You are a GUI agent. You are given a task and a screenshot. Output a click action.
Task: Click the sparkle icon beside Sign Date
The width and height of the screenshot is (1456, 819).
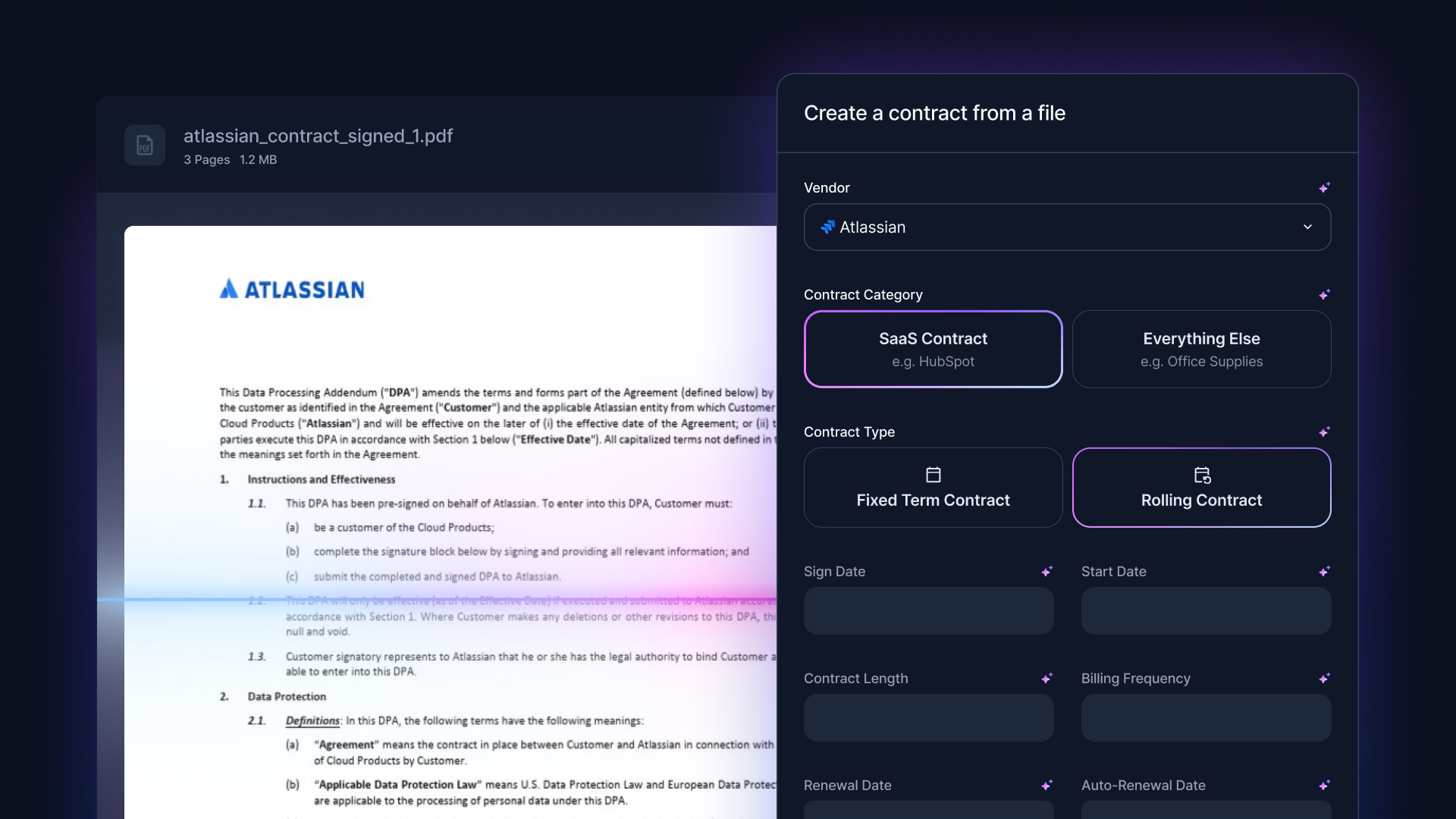coord(1046,571)
